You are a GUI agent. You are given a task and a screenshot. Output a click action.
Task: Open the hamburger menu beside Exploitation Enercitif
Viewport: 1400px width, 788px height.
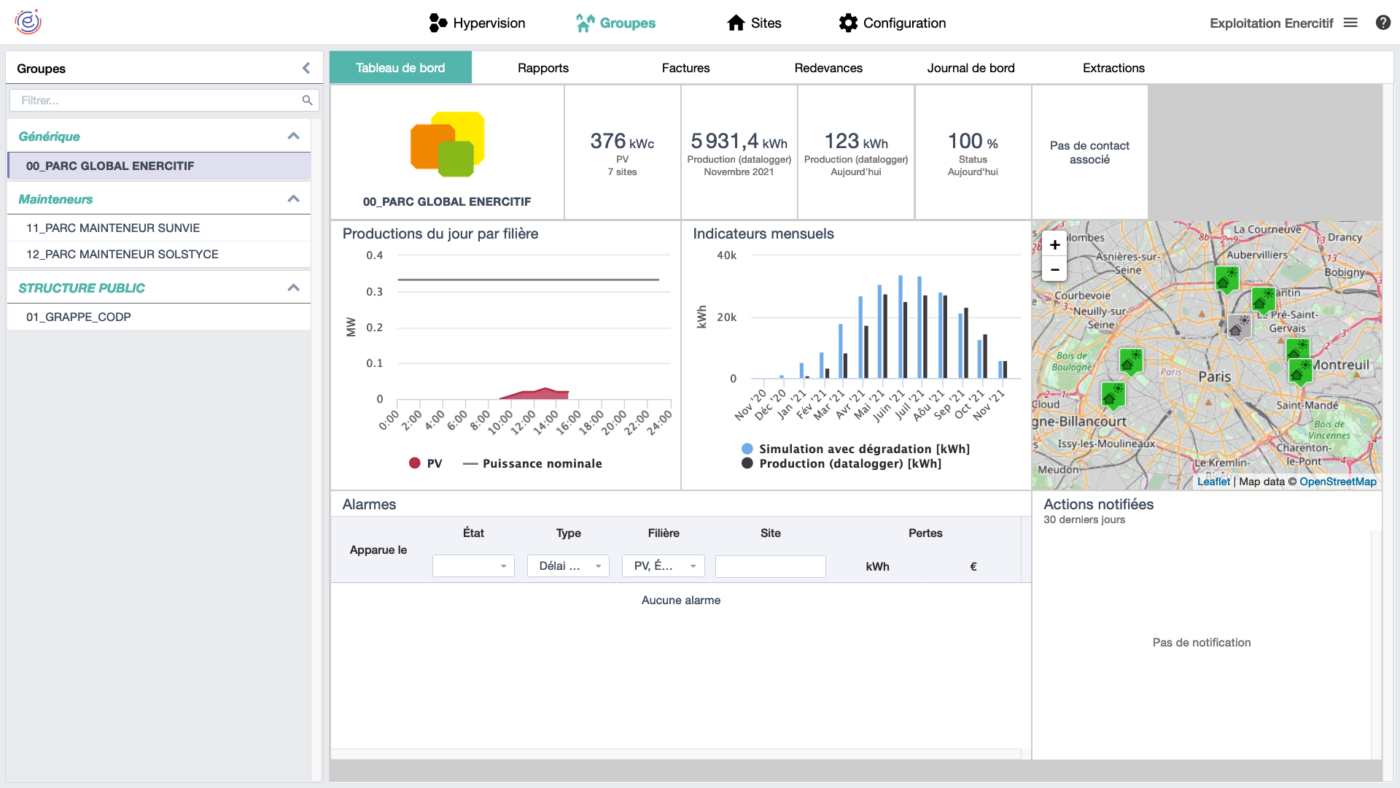click(1350, 23)
